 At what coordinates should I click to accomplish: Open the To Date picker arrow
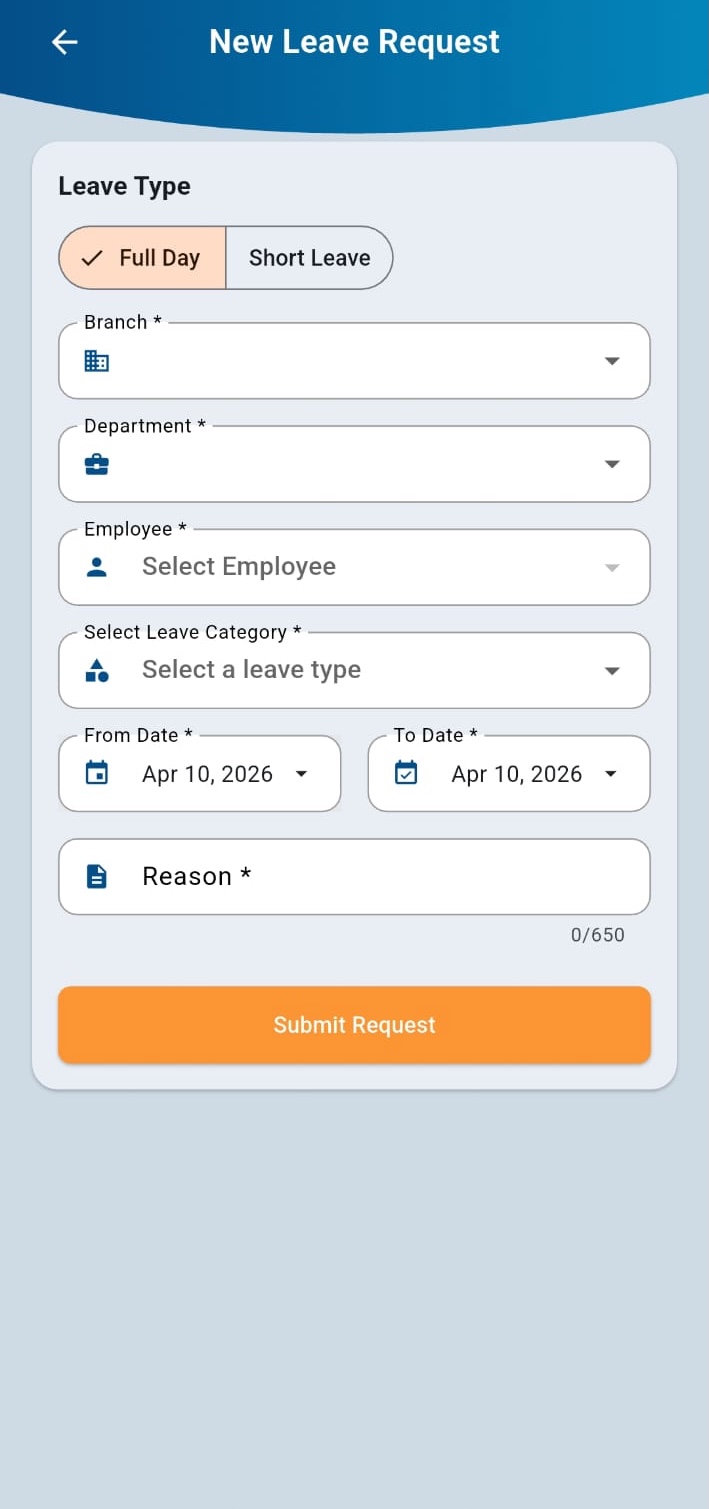tap(611, 774)
